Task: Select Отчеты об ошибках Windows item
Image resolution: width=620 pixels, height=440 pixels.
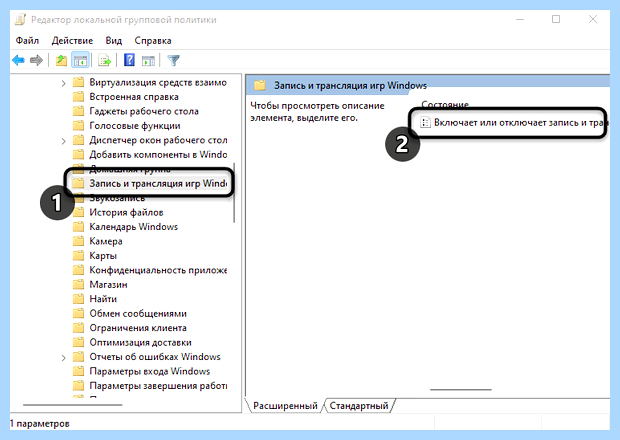Action: [x=155, y=357]
